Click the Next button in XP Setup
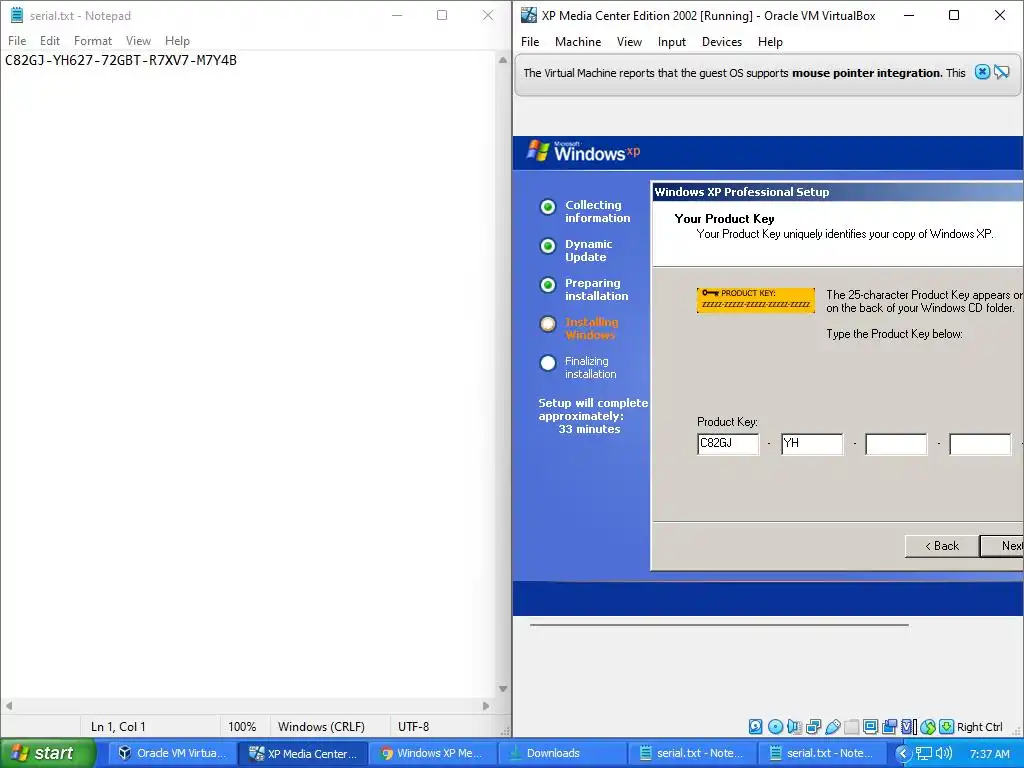 tap(1002, 546)
